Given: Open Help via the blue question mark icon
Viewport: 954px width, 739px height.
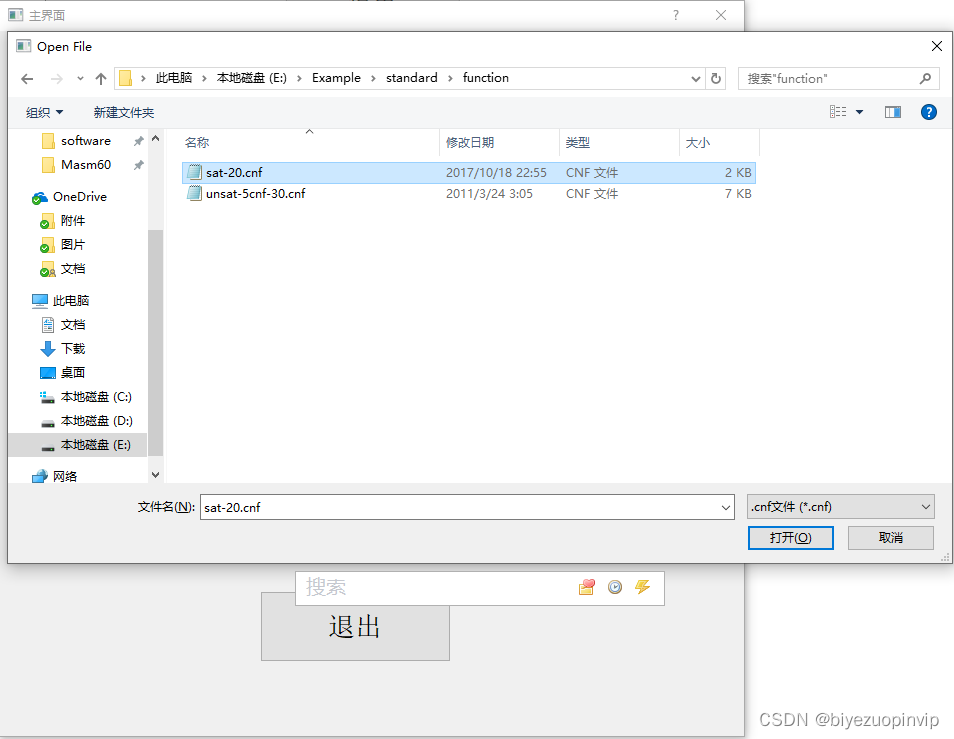Looking at the screenshot, I should click(x=929, y=111).
